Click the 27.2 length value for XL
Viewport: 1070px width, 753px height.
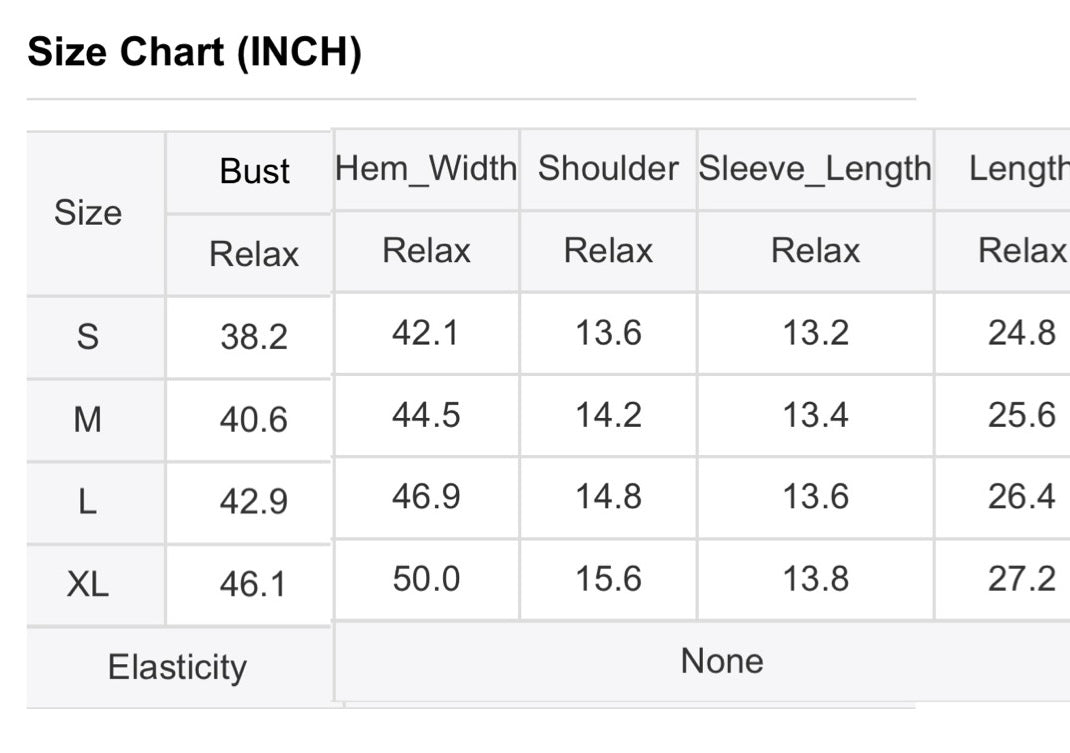pos(1021,579)
